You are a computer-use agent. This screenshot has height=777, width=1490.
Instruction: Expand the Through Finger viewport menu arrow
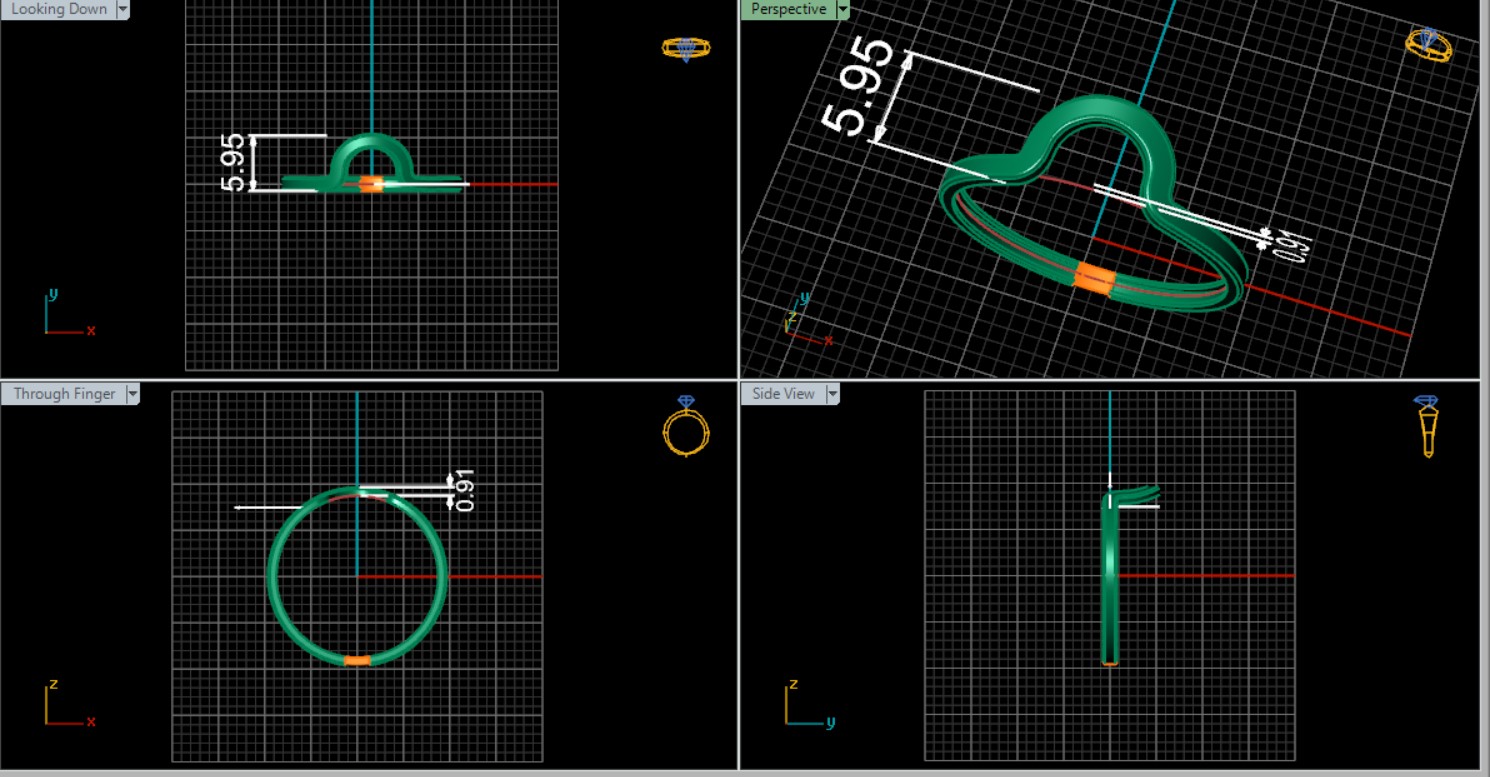pyautogui.click(x=132, y=394)
